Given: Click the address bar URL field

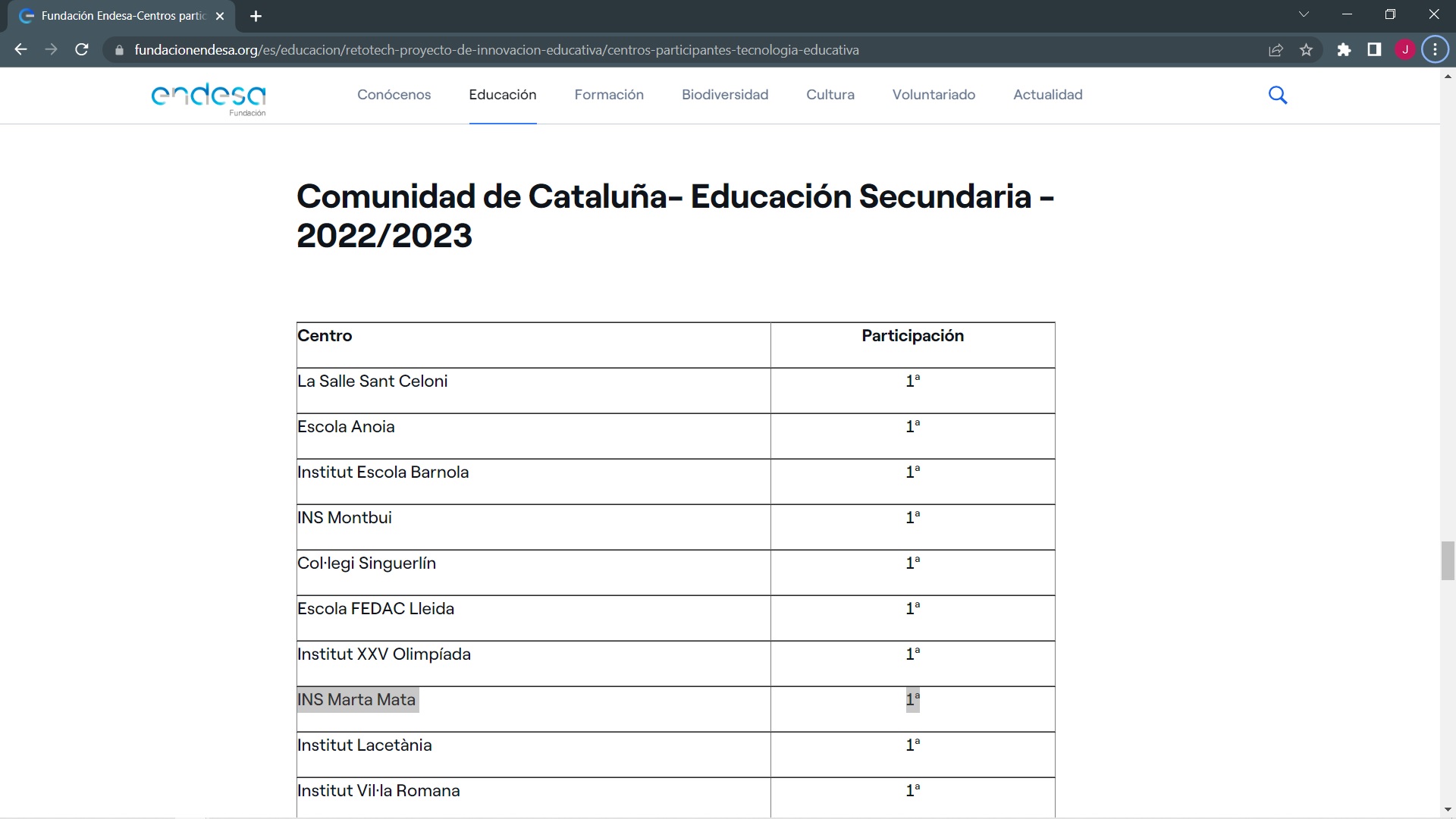Looking at the screenshot, I should click(497, 50).
